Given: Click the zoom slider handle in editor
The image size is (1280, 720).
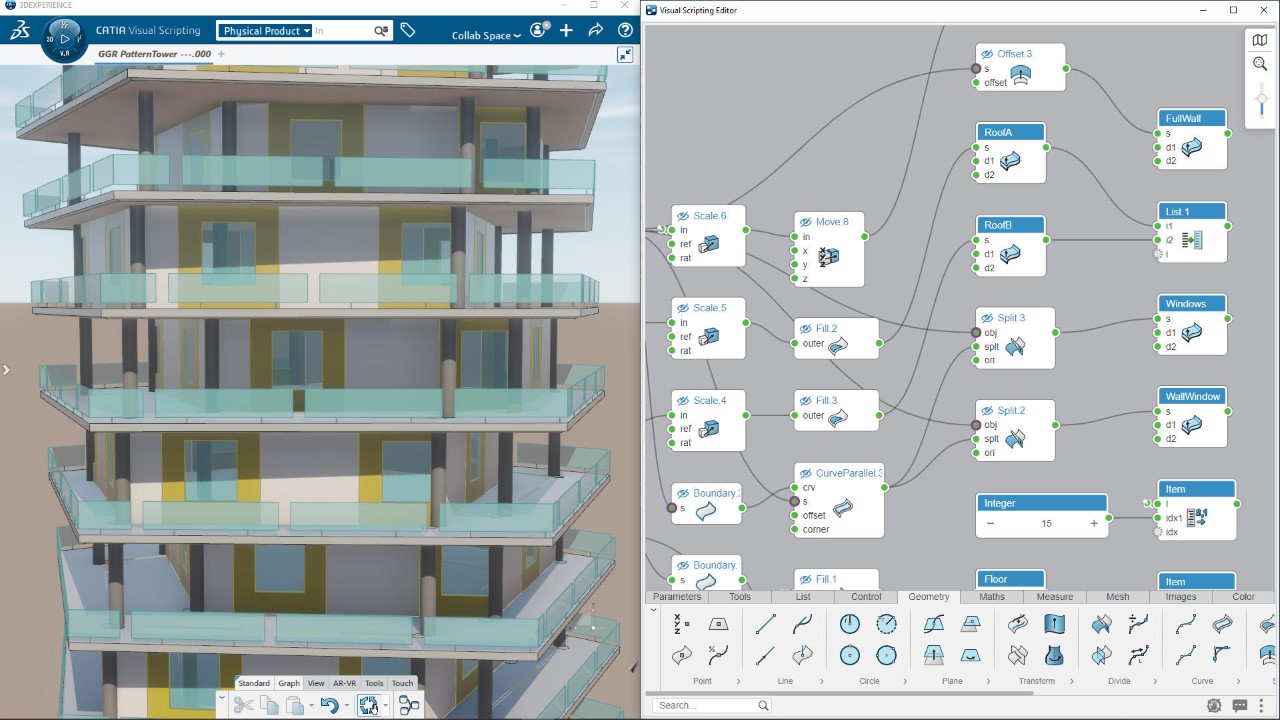Looking at the screenshot, I should click(1260, 99).
